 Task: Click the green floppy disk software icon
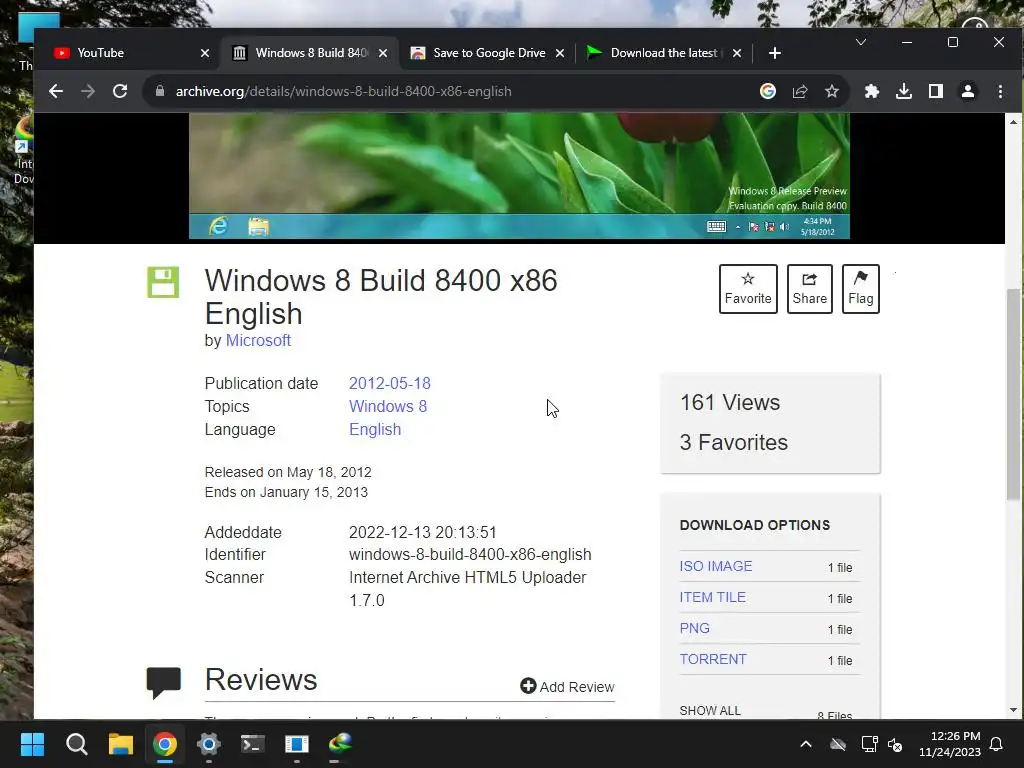click(x=163, y=282)
